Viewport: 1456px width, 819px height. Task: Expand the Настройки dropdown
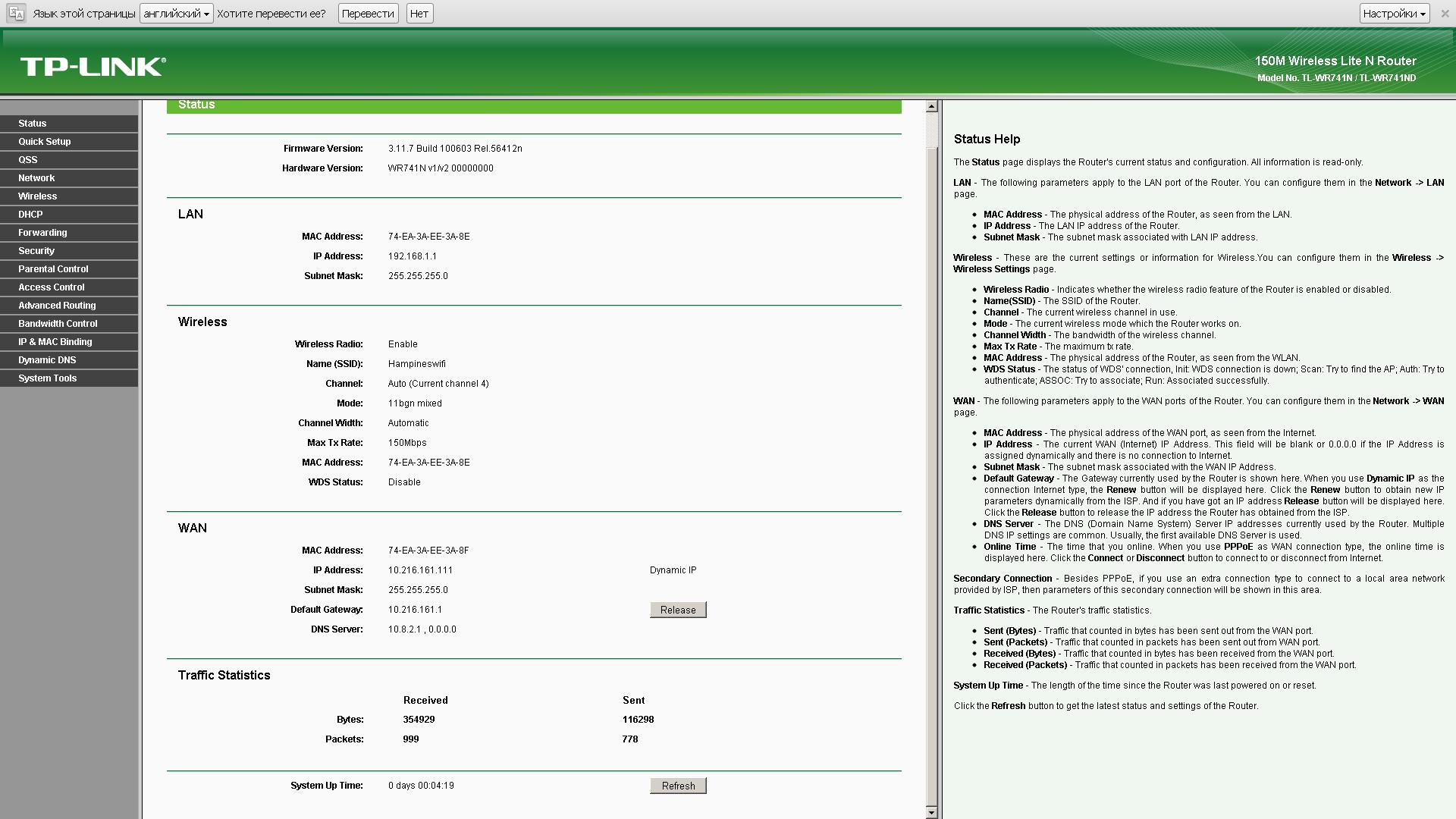(x=1394, y=14)
